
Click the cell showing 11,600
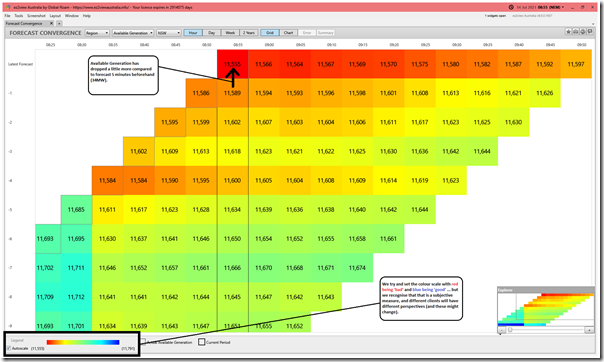pyautogui.click(x=232, y=180)
